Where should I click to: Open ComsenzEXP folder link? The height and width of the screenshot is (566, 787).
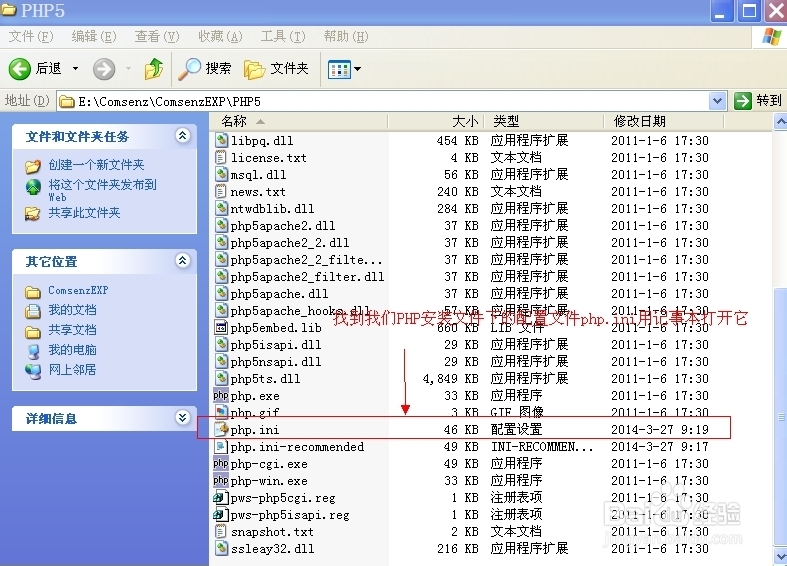point(78,291)
